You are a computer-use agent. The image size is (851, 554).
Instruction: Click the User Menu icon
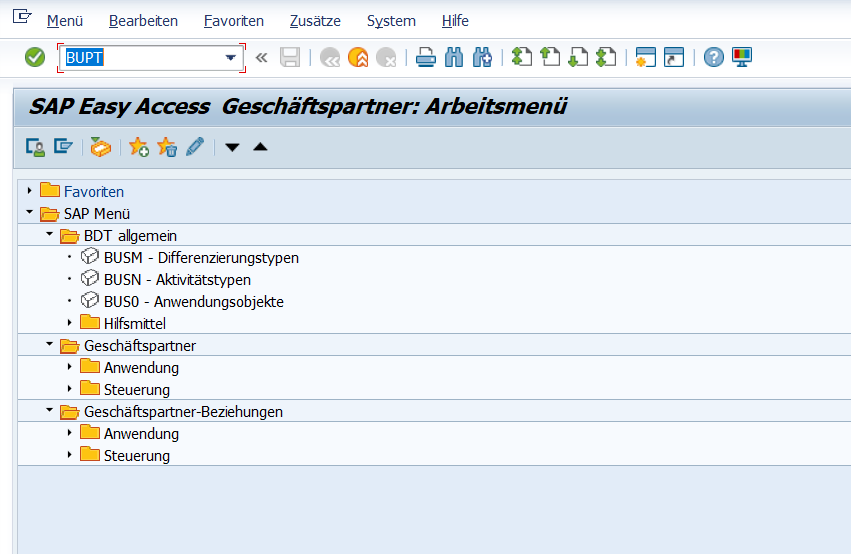tap(35, 147)
